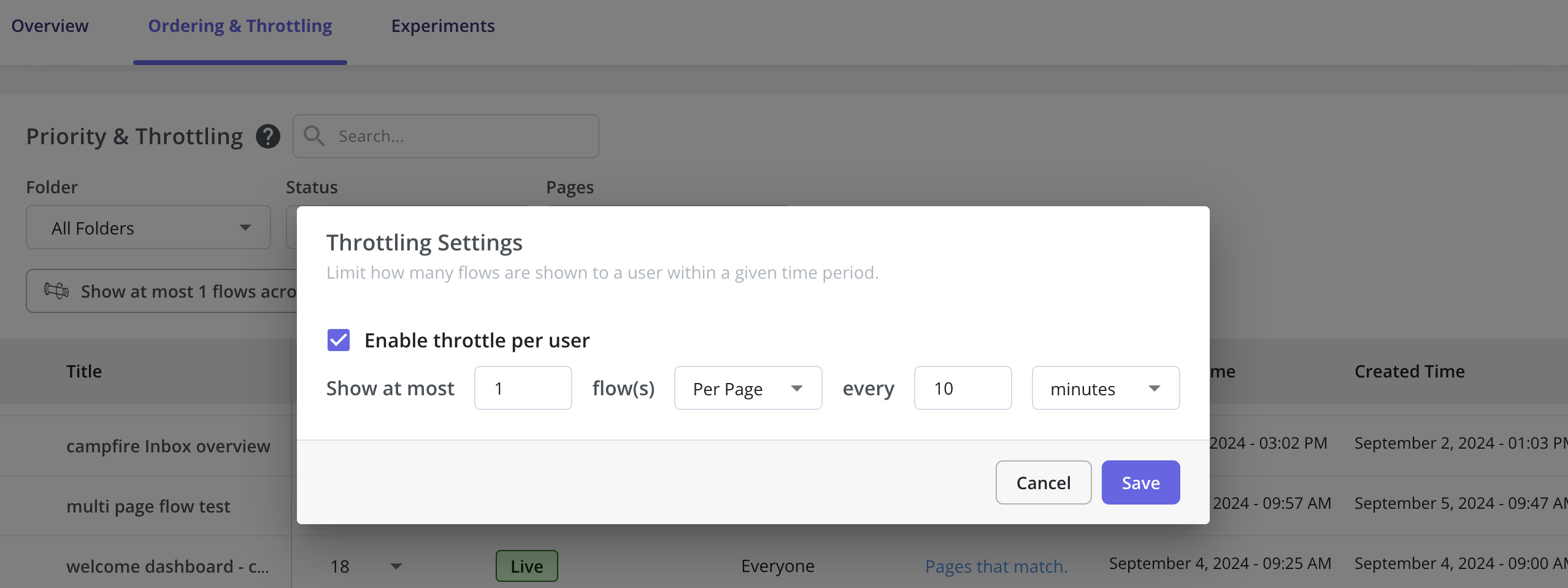This screenshot has width=1568, height=588.
Task: Click September 5, 2024 - 09:47 AM cell
Action: (1461, 503)
